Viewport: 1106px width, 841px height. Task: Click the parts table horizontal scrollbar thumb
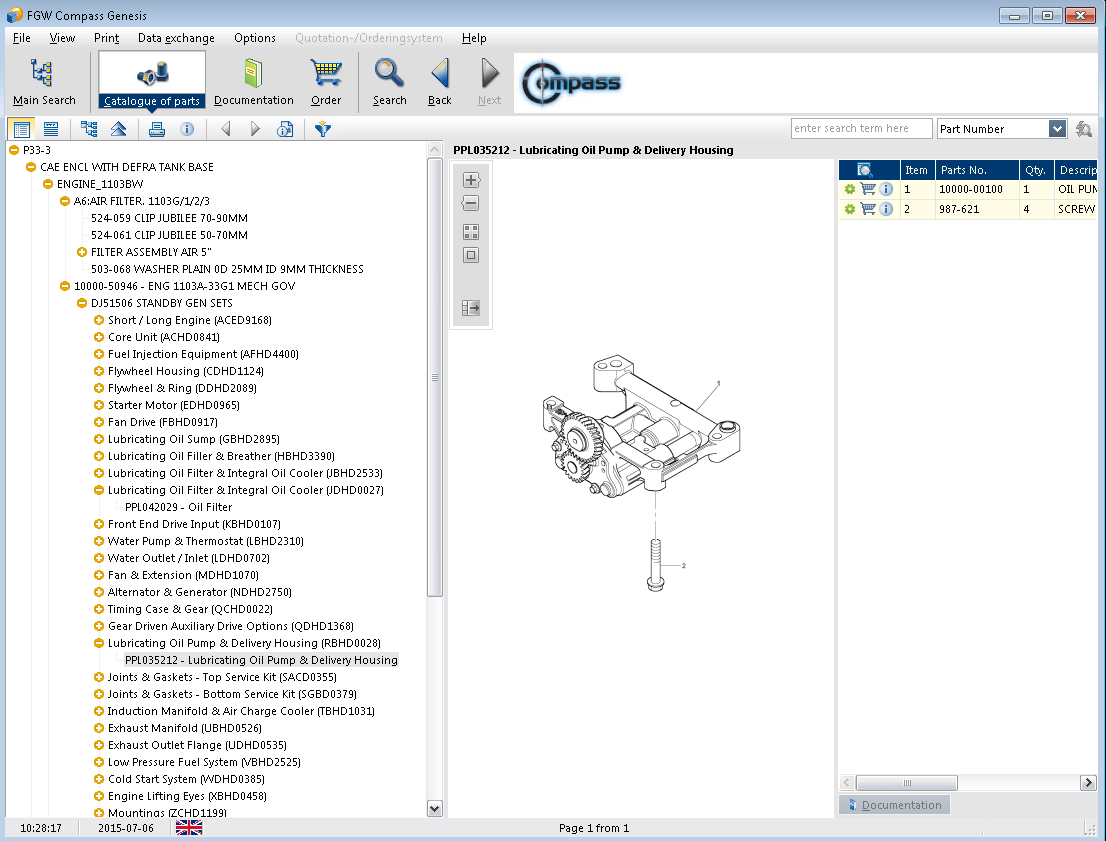coord(907,783)
